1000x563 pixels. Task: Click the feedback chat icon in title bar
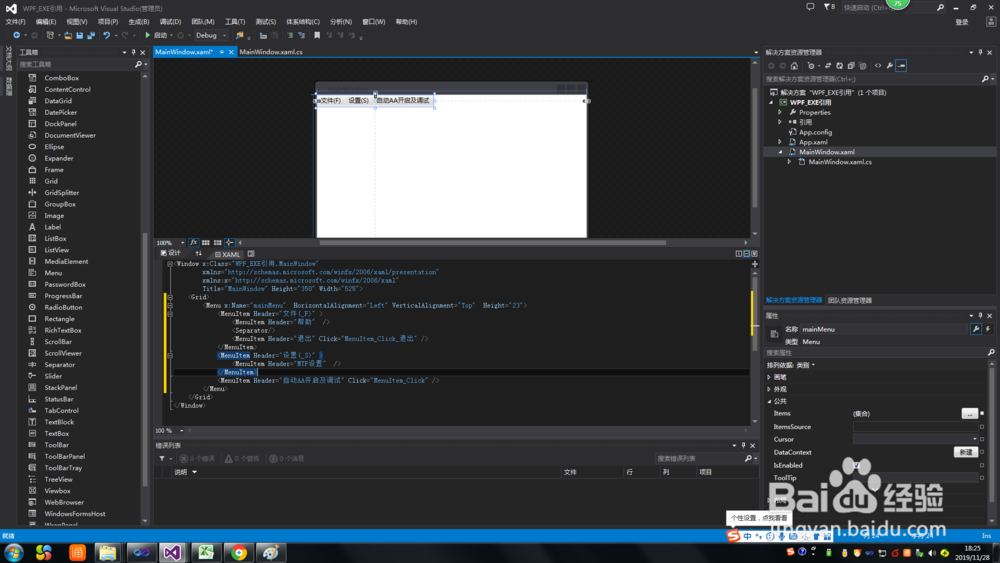coord(810,7)
